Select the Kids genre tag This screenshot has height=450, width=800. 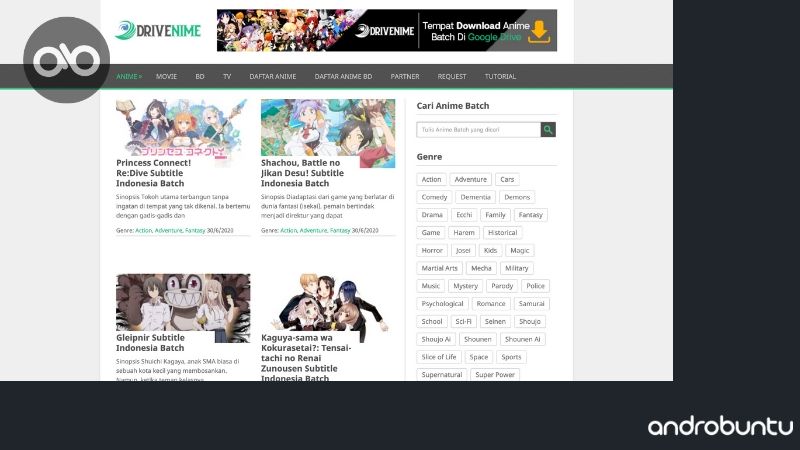click(x=490, y=251)
